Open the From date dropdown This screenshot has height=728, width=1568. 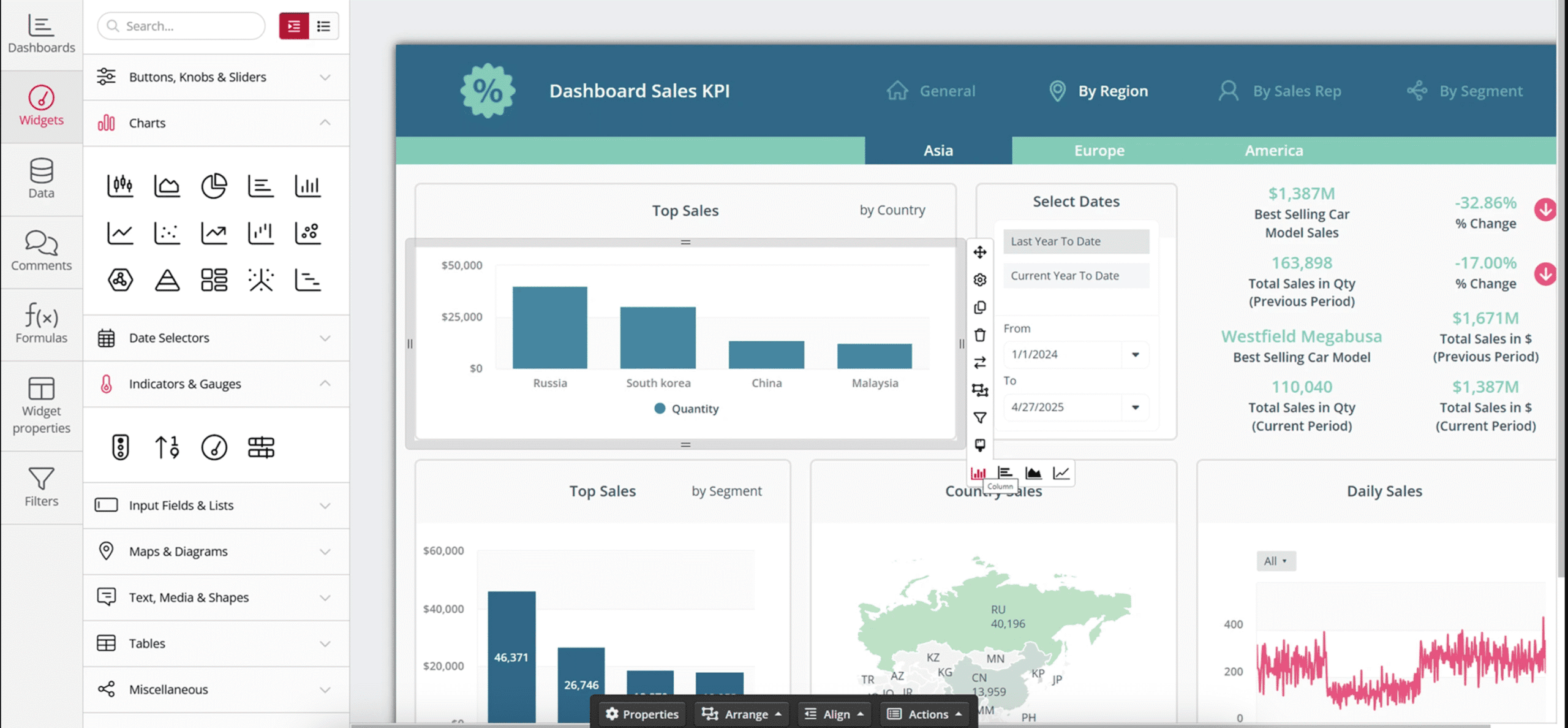(x=1135, y=355)
